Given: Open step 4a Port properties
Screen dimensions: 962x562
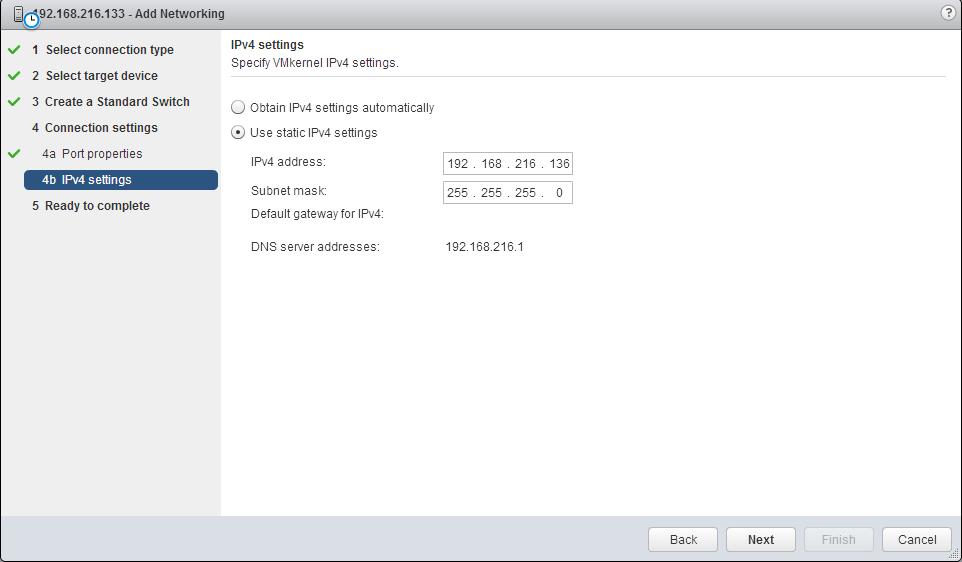Looking at the screenshot, I should [x=92, y=153].
